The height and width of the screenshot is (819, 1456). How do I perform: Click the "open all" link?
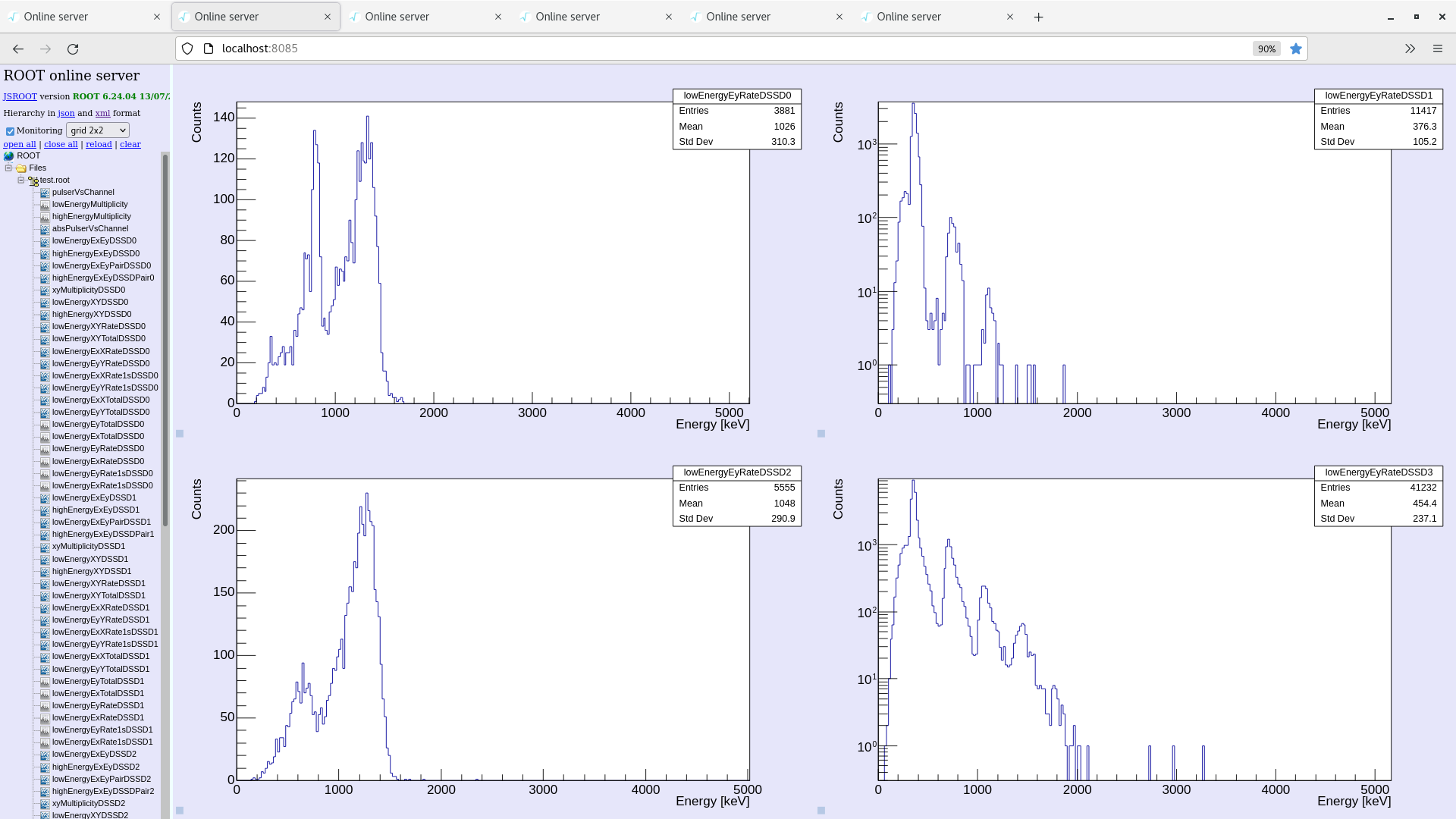(20, 144)
